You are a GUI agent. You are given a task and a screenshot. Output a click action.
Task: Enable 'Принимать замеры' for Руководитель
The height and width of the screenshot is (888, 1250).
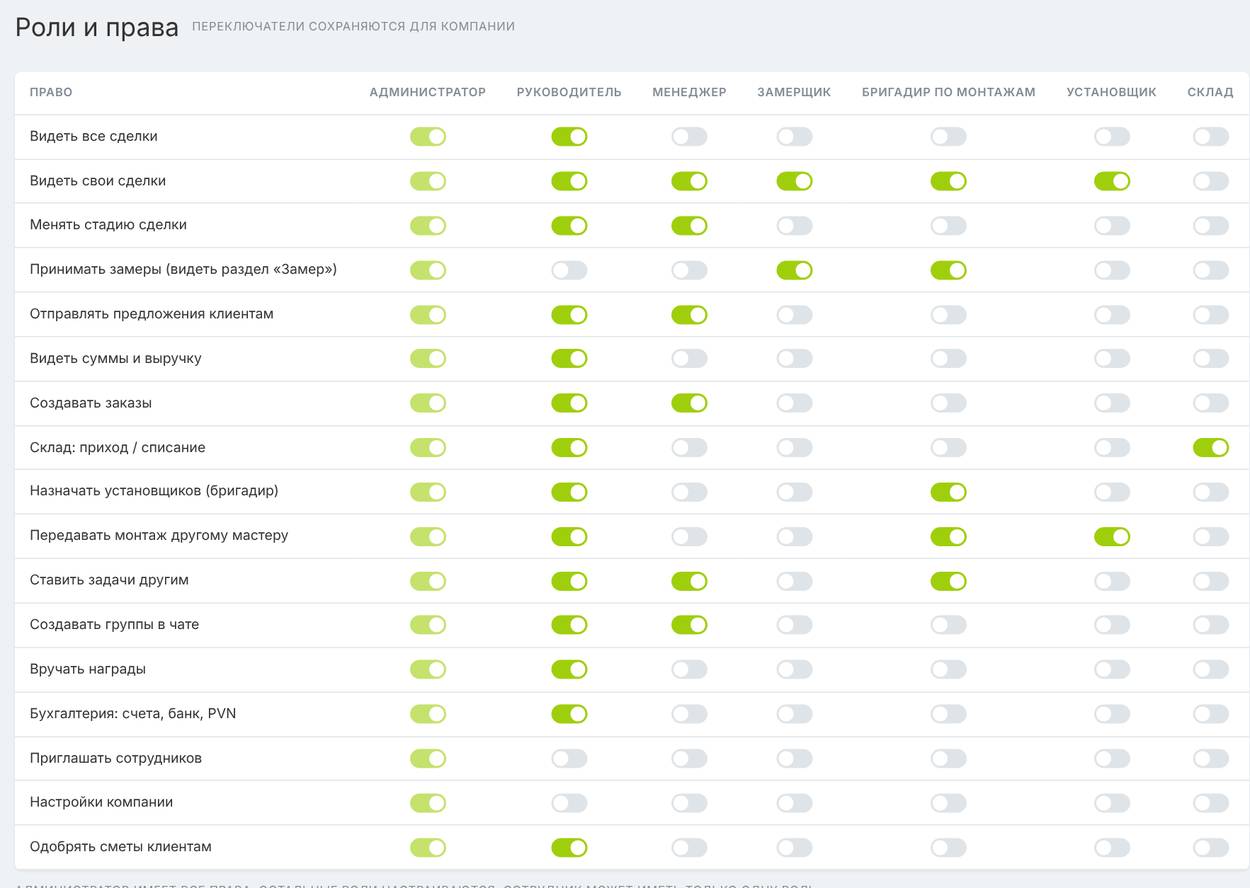click(x=569, y=270)
